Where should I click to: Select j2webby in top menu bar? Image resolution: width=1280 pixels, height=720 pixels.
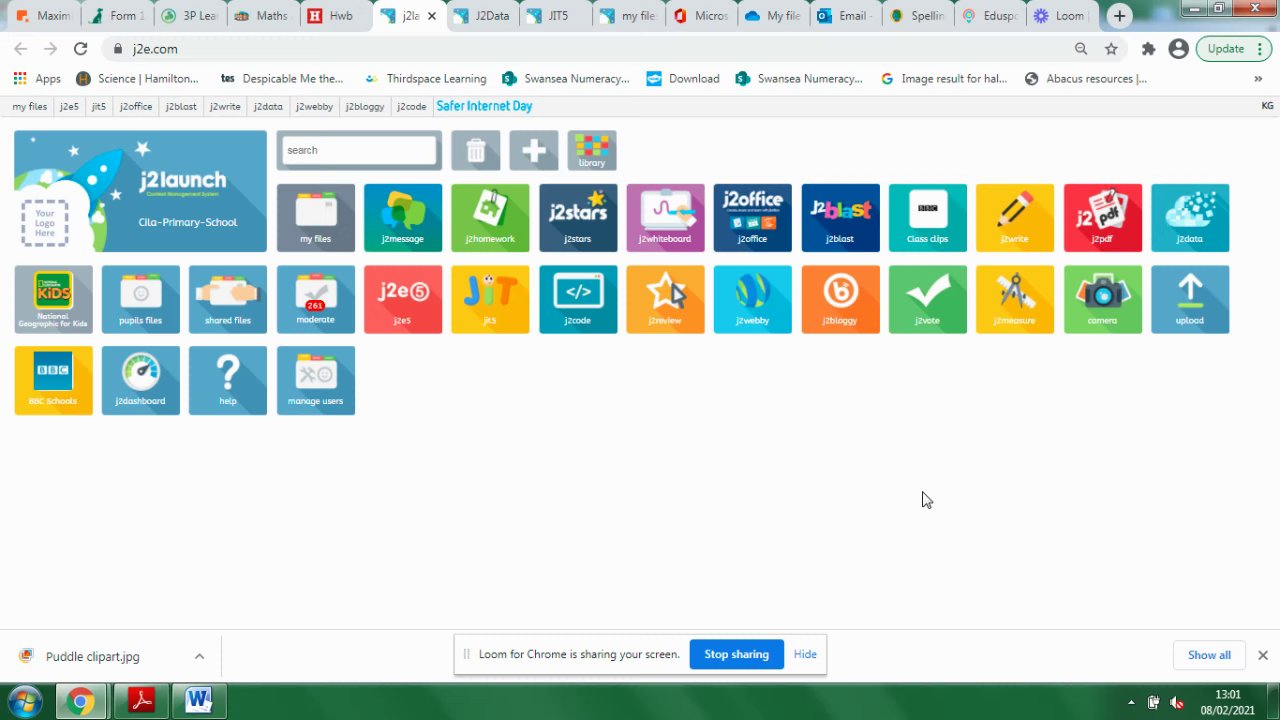pyautogui.click(x=315, y=106)
